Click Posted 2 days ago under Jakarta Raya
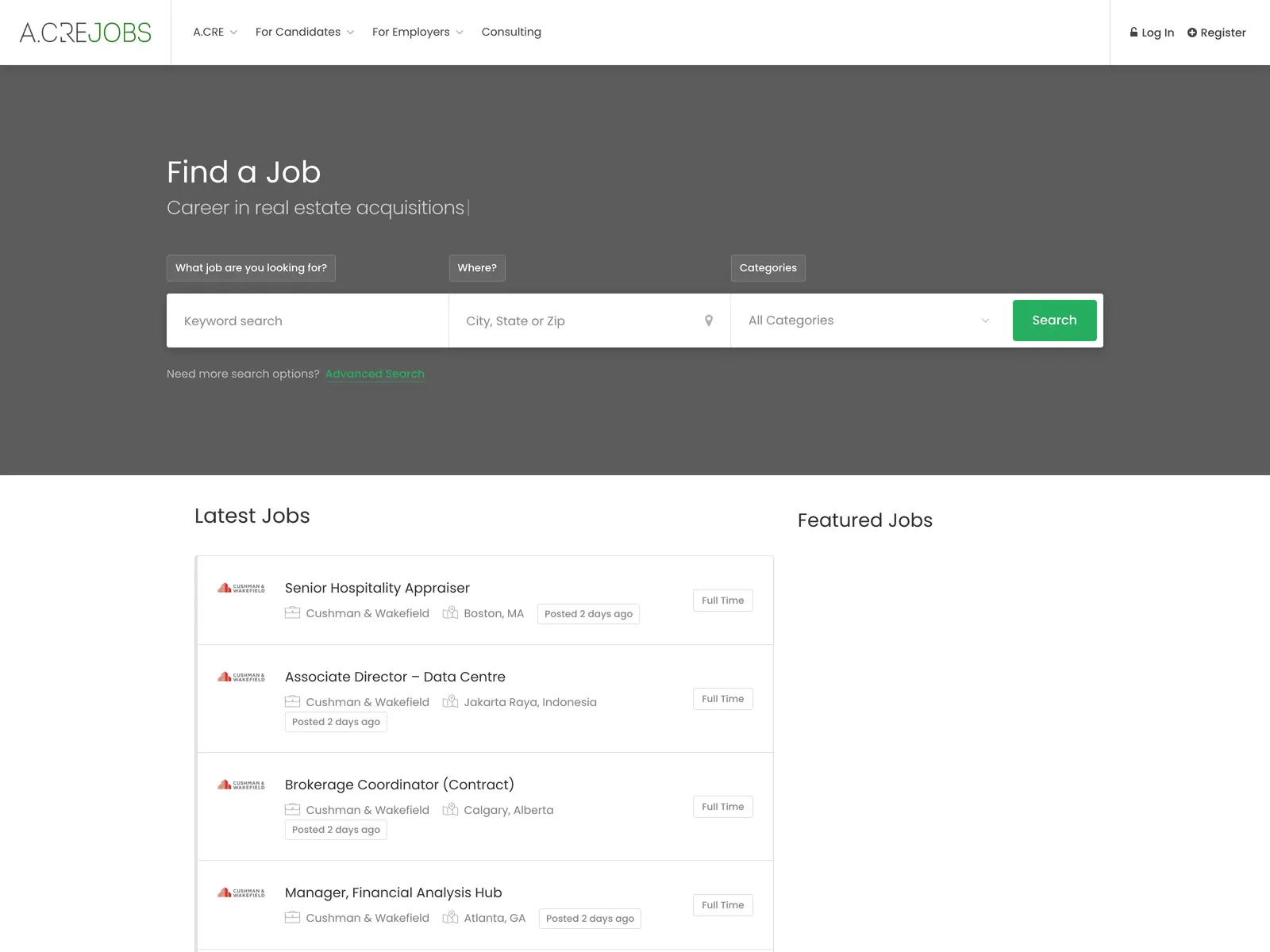 [336, 722]
